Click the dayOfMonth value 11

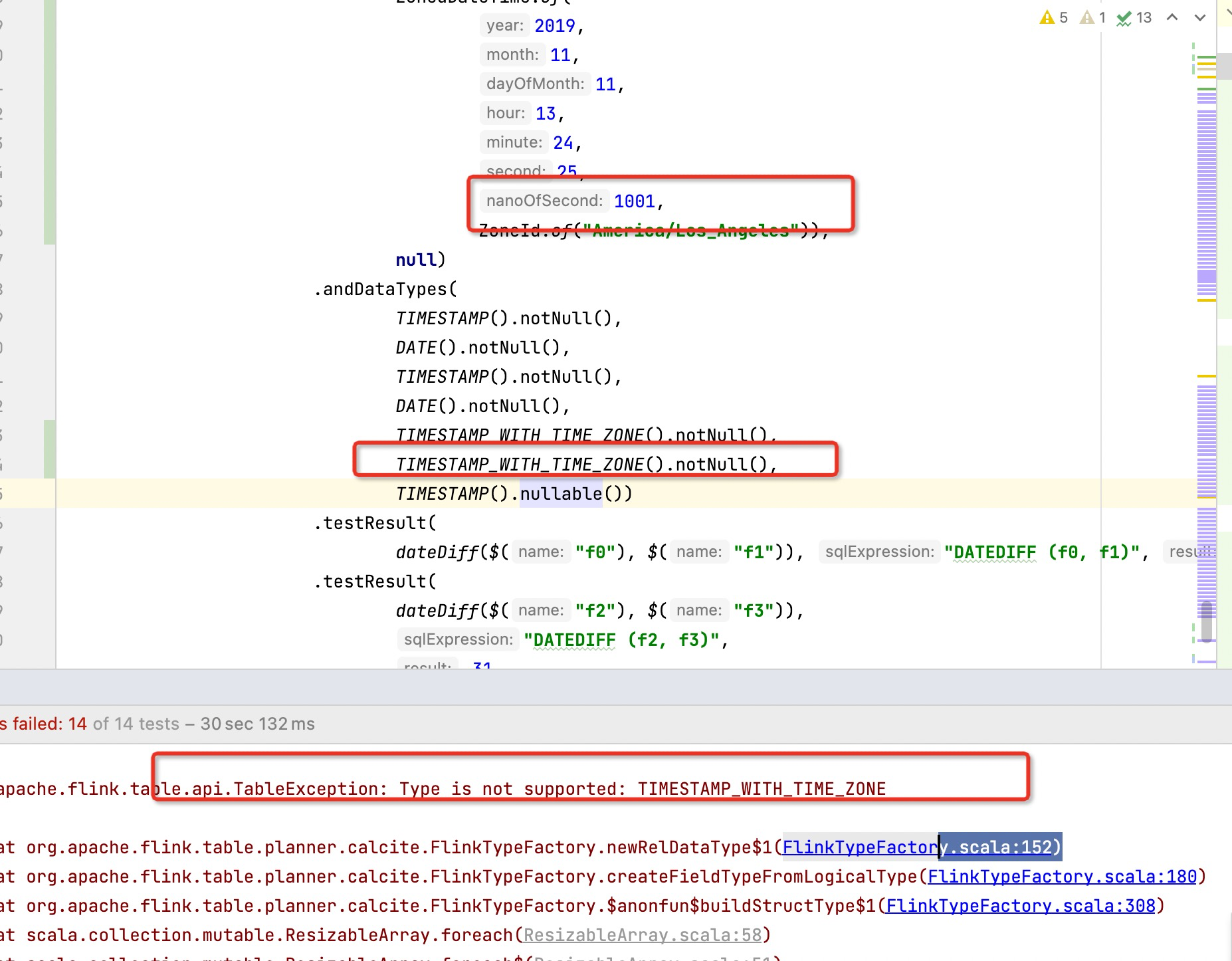pyautogui.click(x=605, y=84)
